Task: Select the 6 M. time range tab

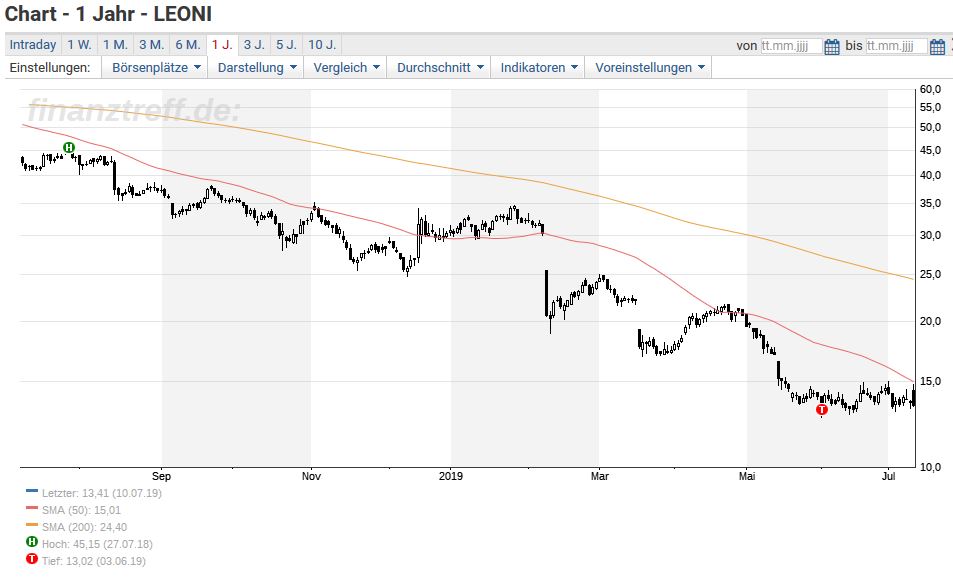Action: (x=188, y=45)
